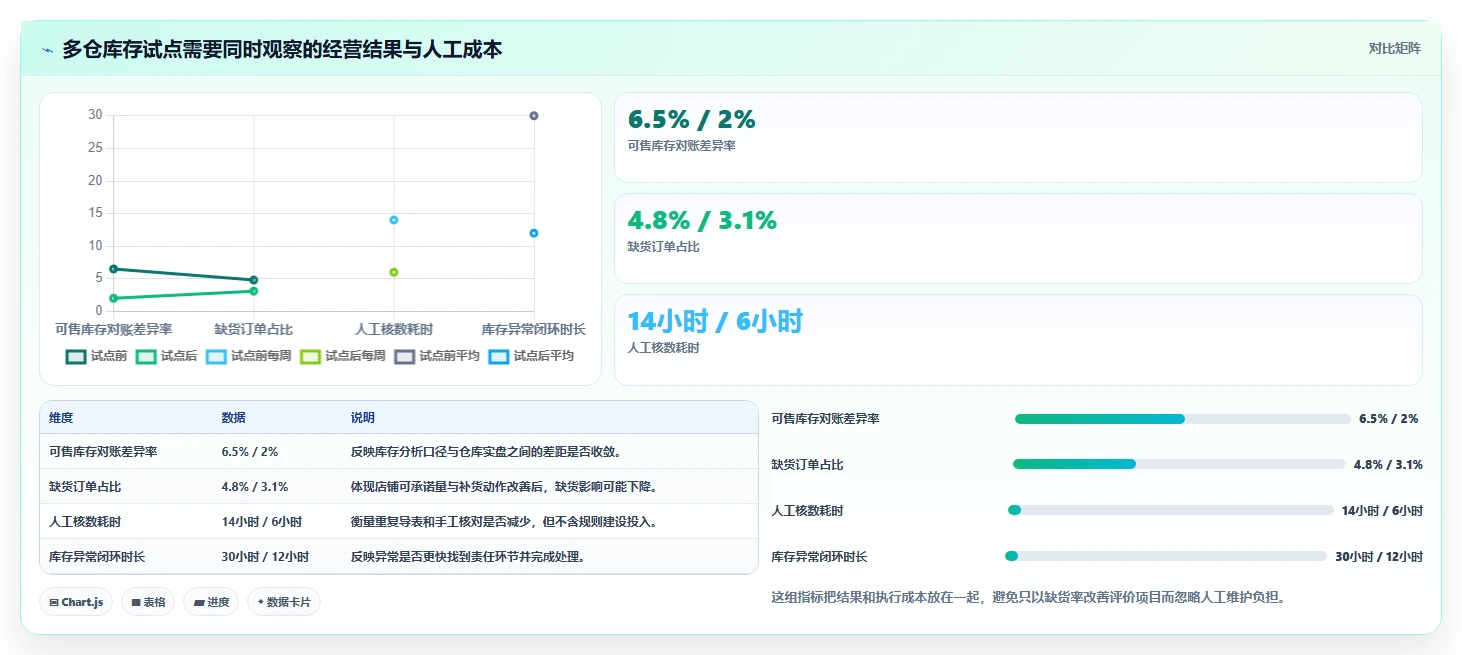
Task: Select the 14小时 / 6小时 data card
Action: coord(1018,339)
